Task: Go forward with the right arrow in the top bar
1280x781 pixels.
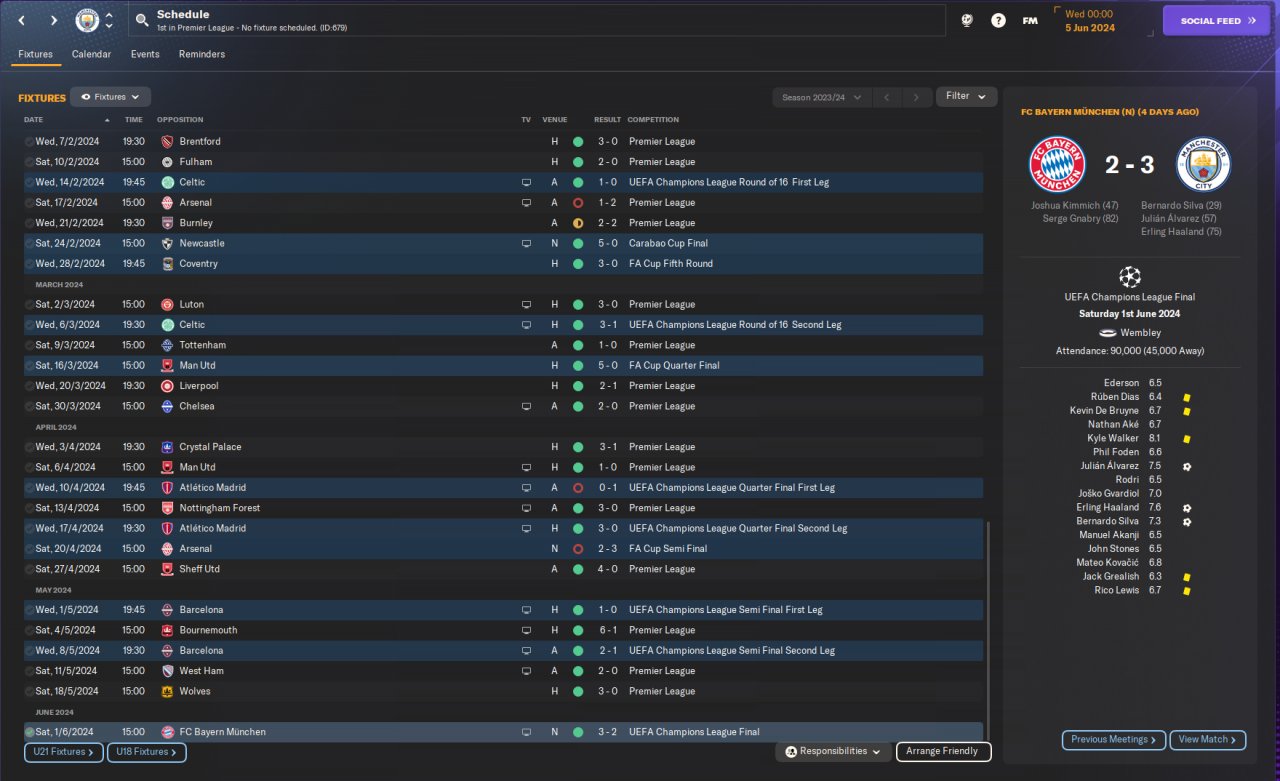Action: pos(54,20)
